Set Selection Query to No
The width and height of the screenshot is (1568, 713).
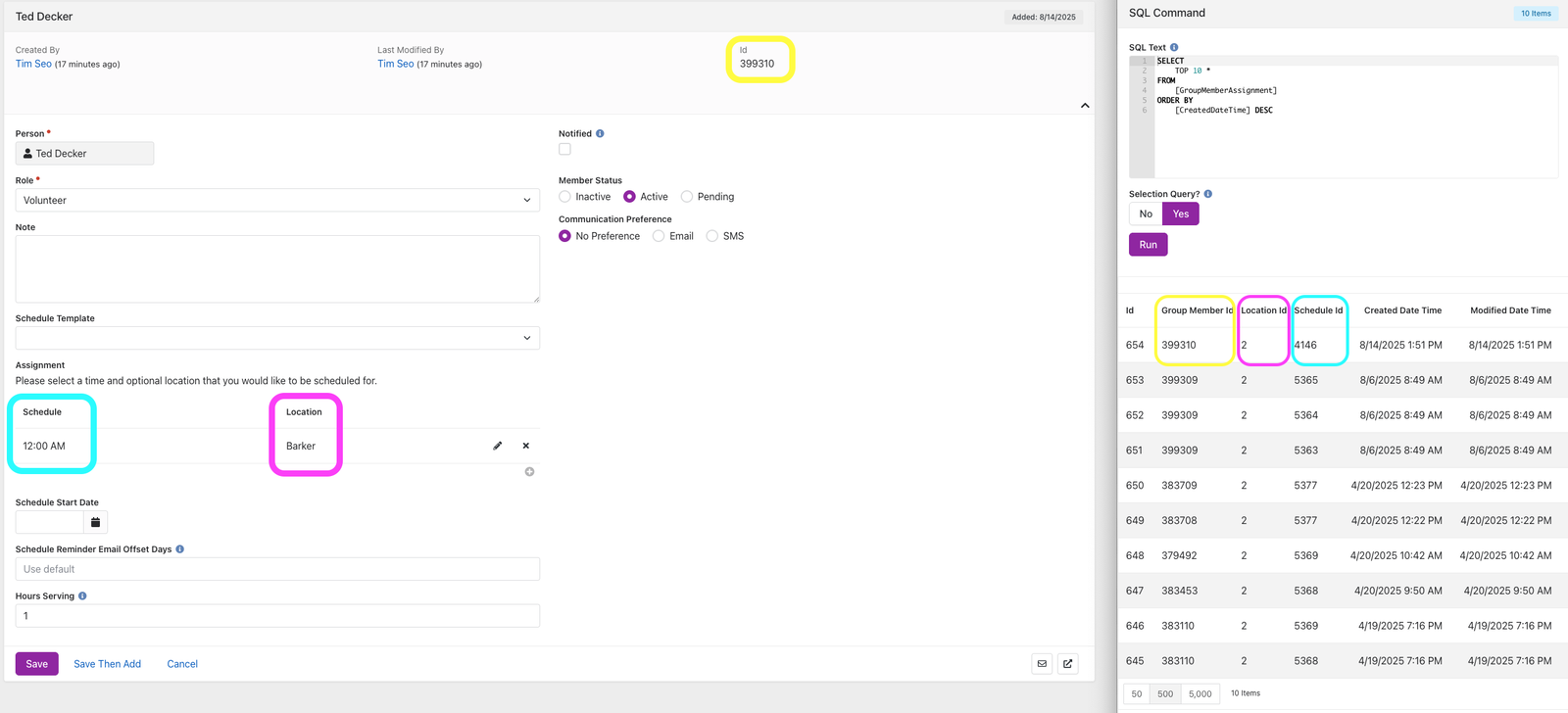[x=1146, y=214]
